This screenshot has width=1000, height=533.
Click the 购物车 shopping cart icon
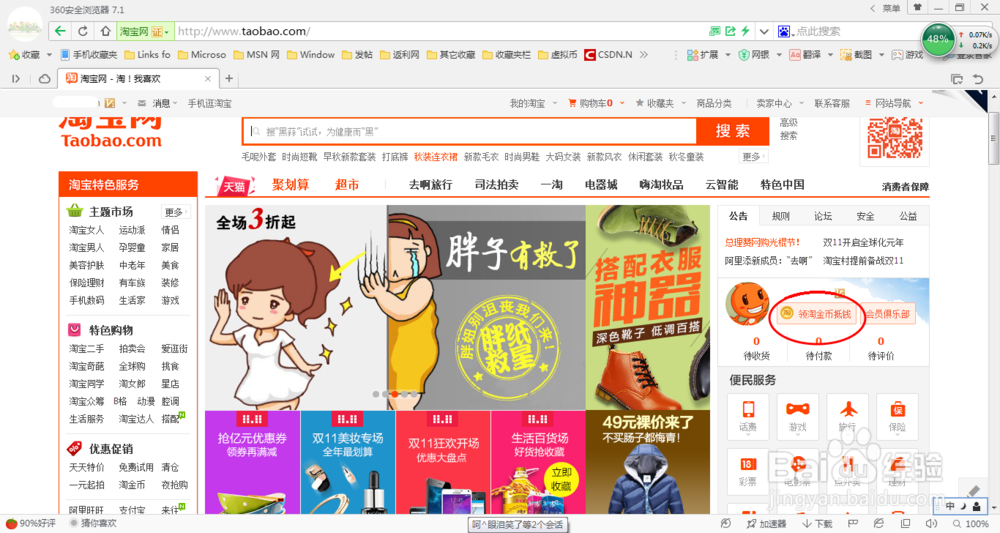(x=572, y=103)
